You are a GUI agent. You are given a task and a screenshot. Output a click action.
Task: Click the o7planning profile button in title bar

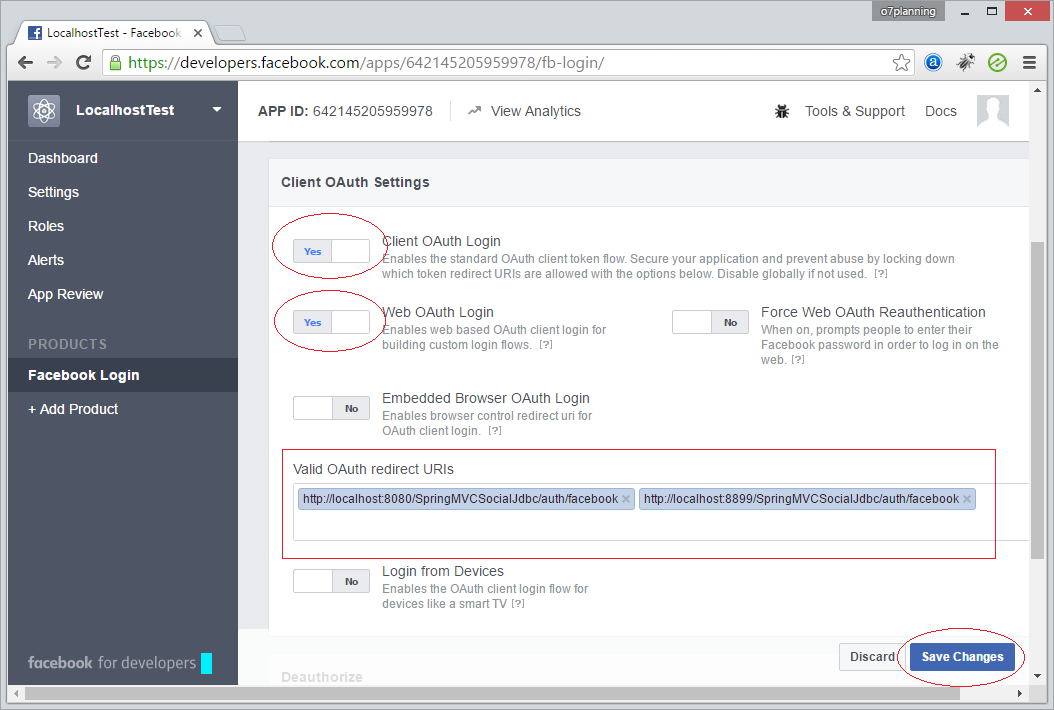pos(908,11)
